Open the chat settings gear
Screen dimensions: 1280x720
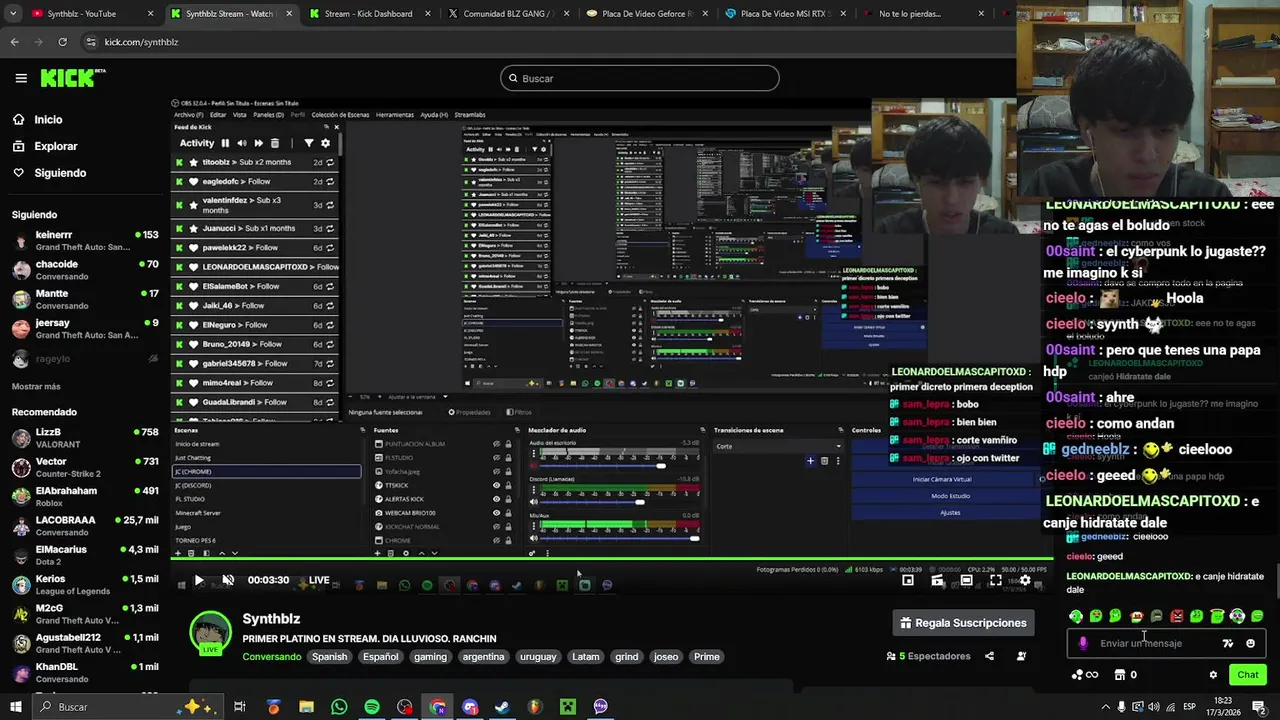point(1213,675)
